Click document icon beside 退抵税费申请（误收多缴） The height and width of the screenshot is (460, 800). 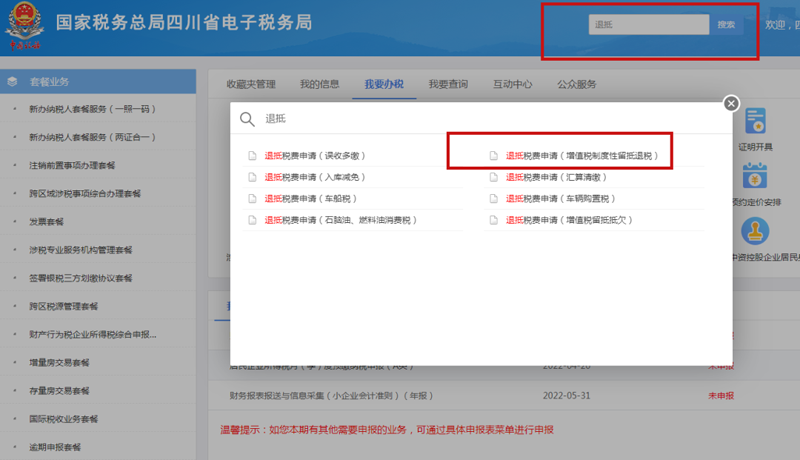point(252,156)
